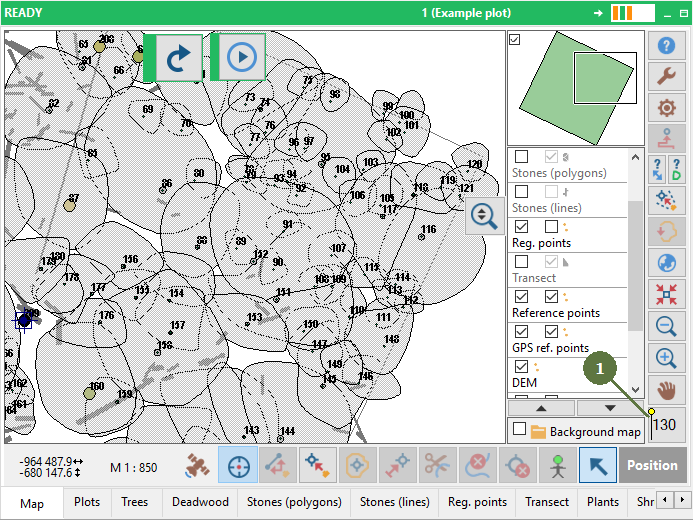This screenshot has width=693, height=520.
Task: Toggle the Background map checkbox
Action: [519, 429]
